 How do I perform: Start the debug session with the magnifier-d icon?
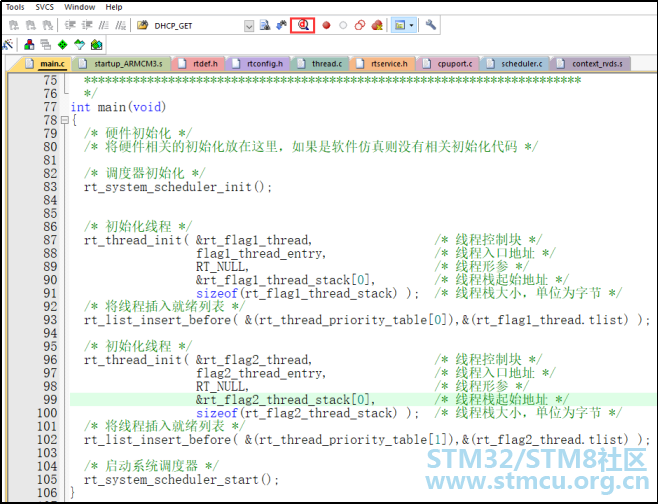(303, 25)
